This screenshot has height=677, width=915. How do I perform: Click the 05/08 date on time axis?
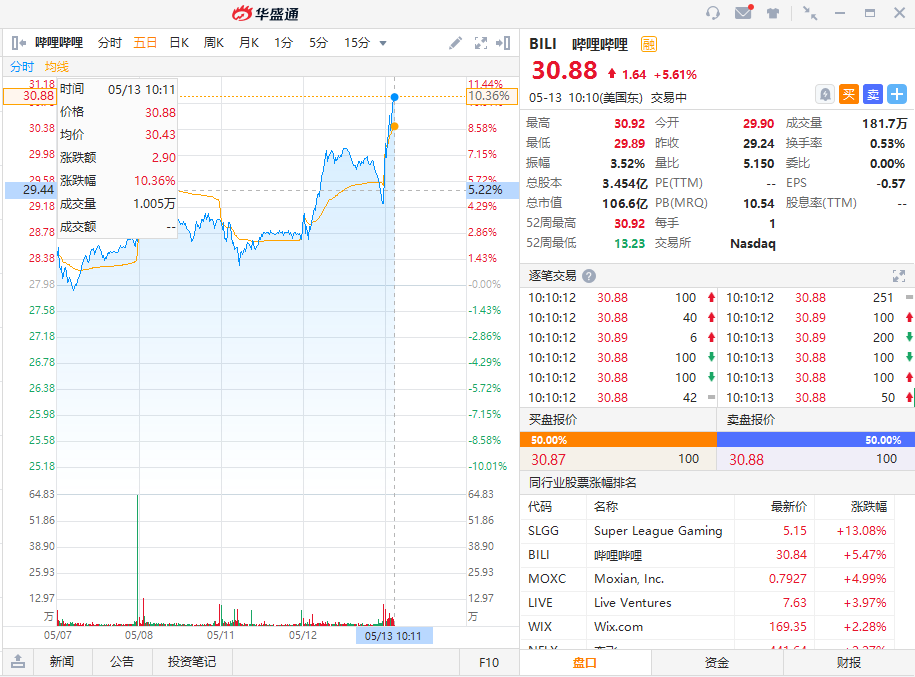click(x=139, y=635)
